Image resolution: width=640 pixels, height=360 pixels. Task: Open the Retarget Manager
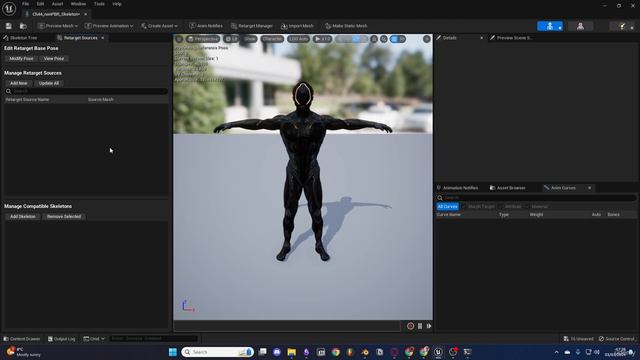coord(252,26)
